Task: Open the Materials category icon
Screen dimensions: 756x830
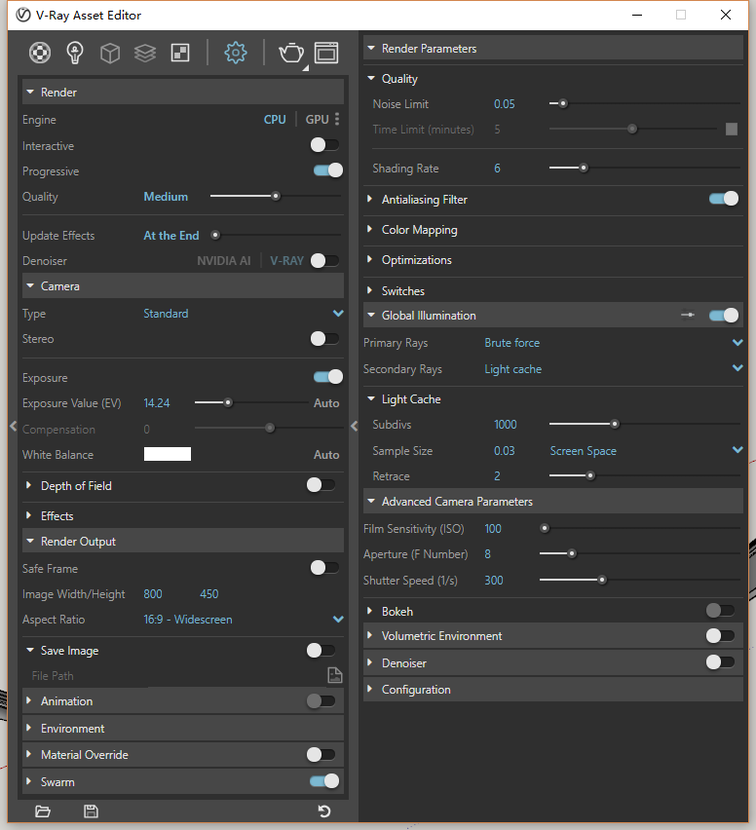Action: (x=40, y=52)
